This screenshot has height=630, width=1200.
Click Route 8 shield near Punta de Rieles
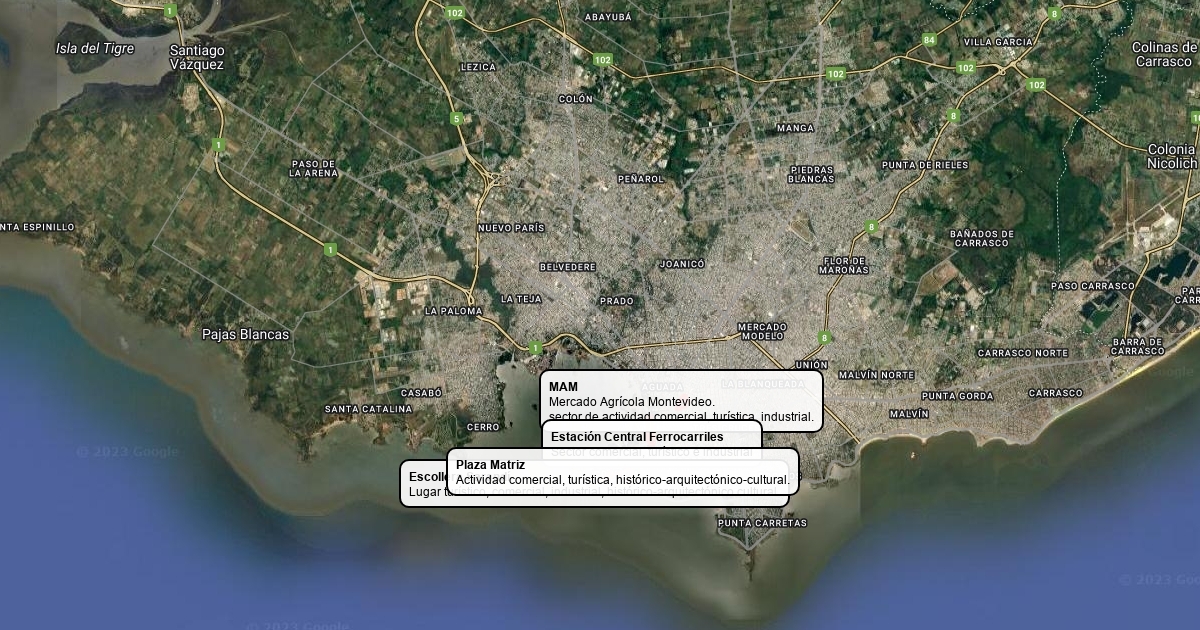click(953, 116)
